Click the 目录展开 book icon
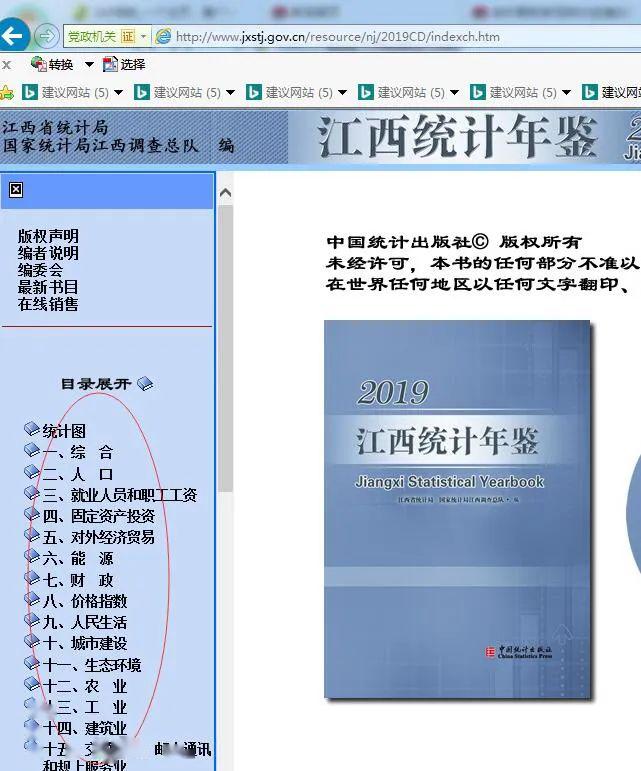The height and width of the screenshot is (771, 641). (x=145, y=384)
